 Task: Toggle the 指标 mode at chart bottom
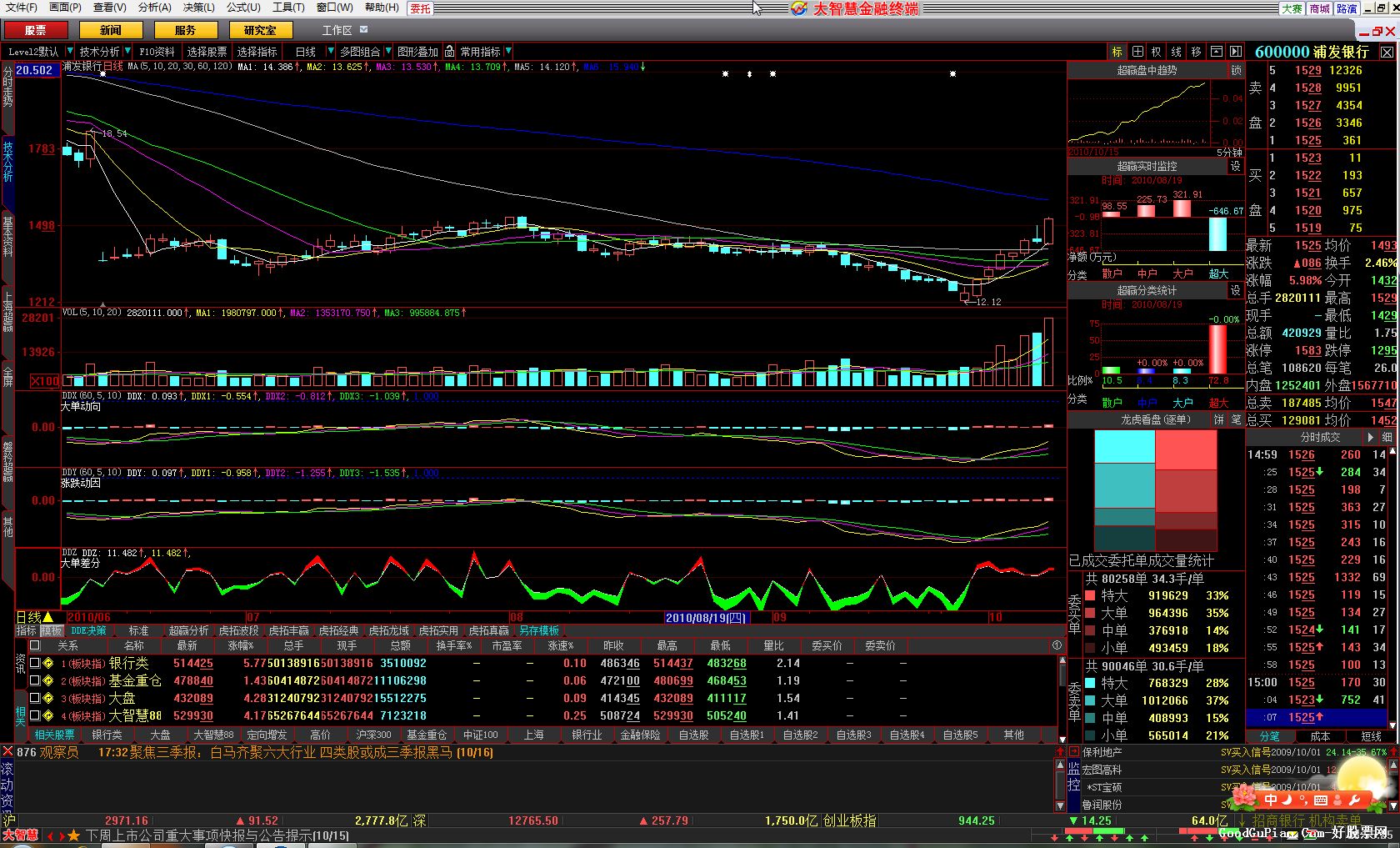pyautogui.click(x=27, y=631)
